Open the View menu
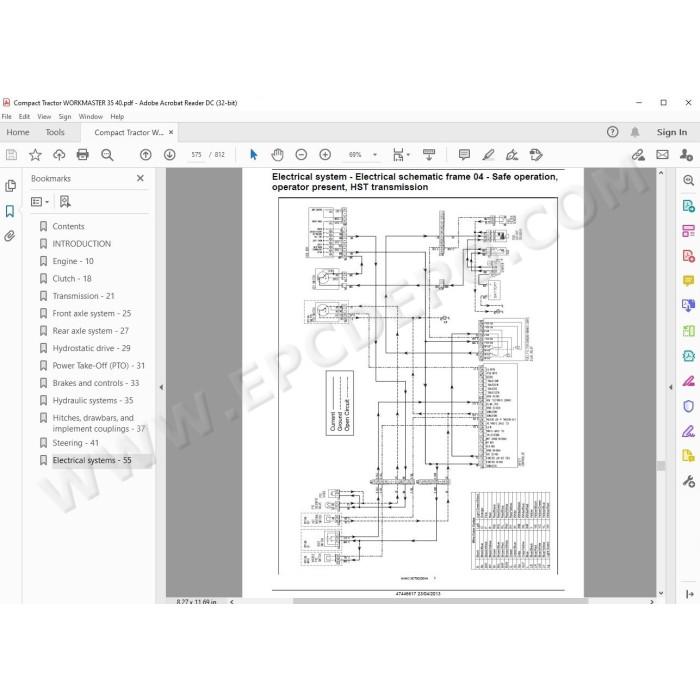Viewport: 700px width, 700px height. pyautogui.click(x=44, y=117)
